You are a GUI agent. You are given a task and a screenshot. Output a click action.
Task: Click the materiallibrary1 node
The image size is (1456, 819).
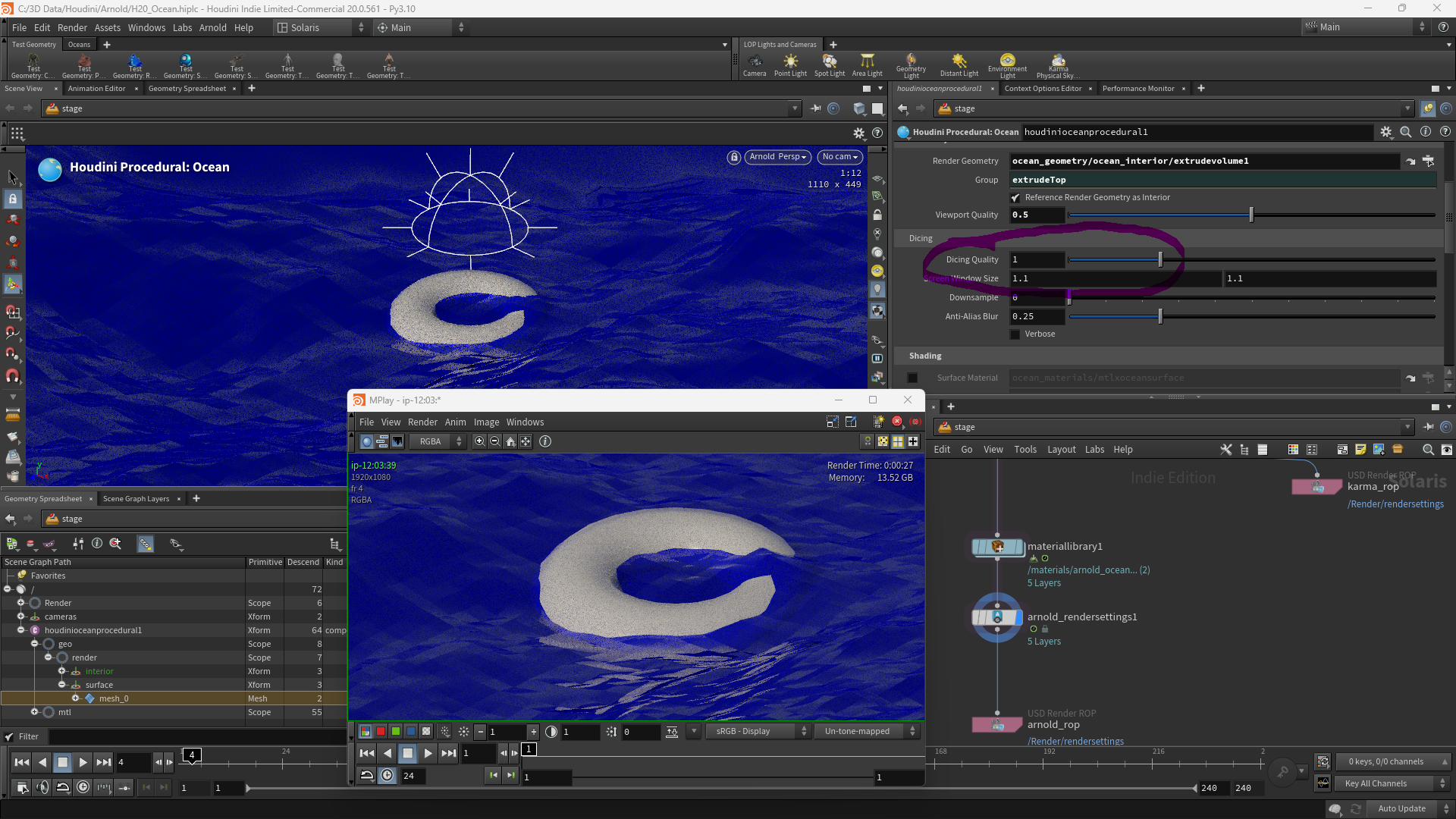tap(997, 547)
